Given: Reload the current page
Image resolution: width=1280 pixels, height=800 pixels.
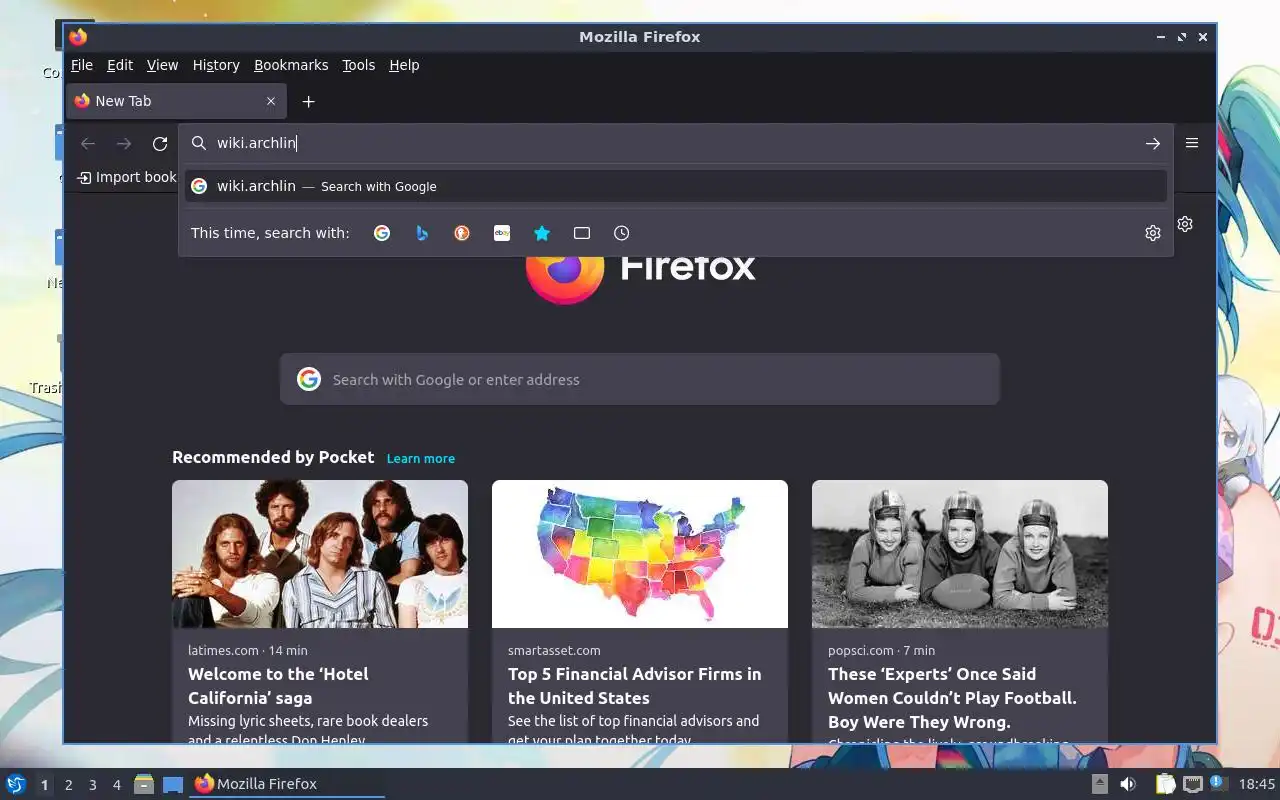Looking at the screenshot, I should (x=160, y=144).
